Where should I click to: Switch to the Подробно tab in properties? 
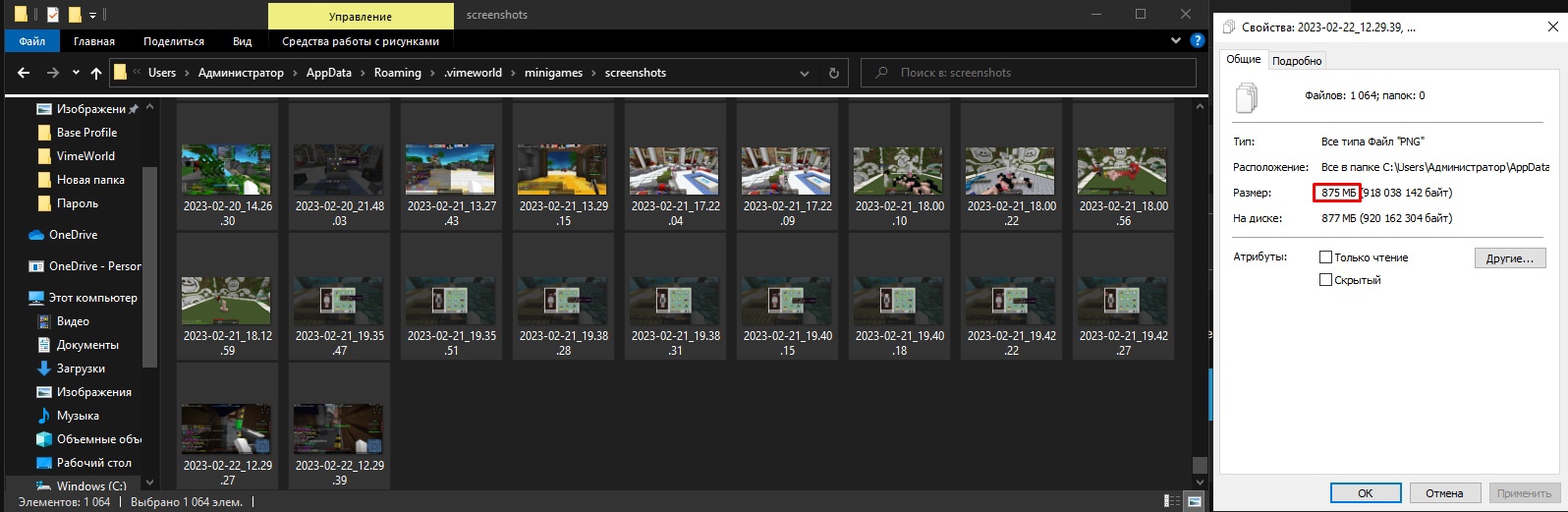[1297, 61]
